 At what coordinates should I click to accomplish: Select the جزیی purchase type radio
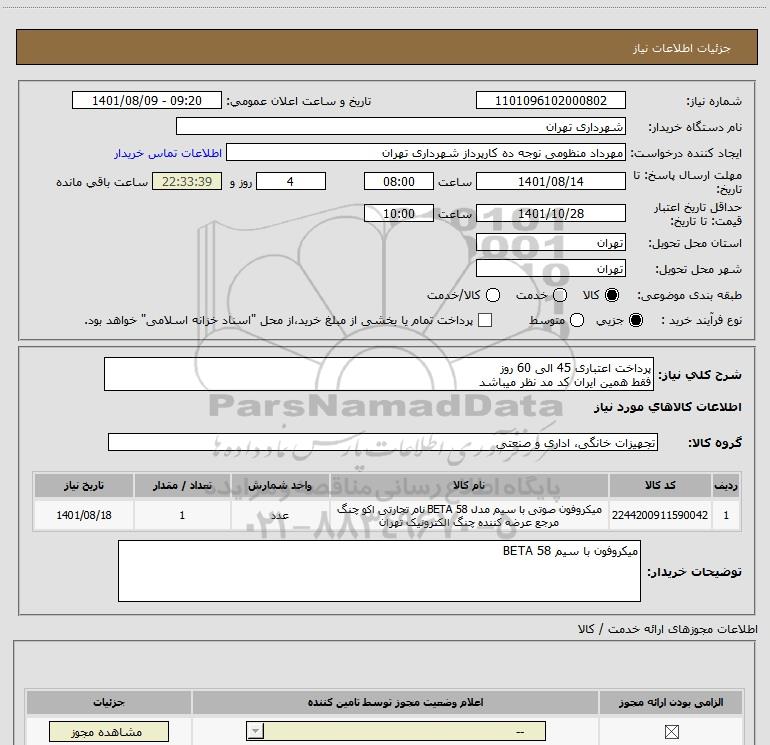pyautogui.click(x=636, y=320)
